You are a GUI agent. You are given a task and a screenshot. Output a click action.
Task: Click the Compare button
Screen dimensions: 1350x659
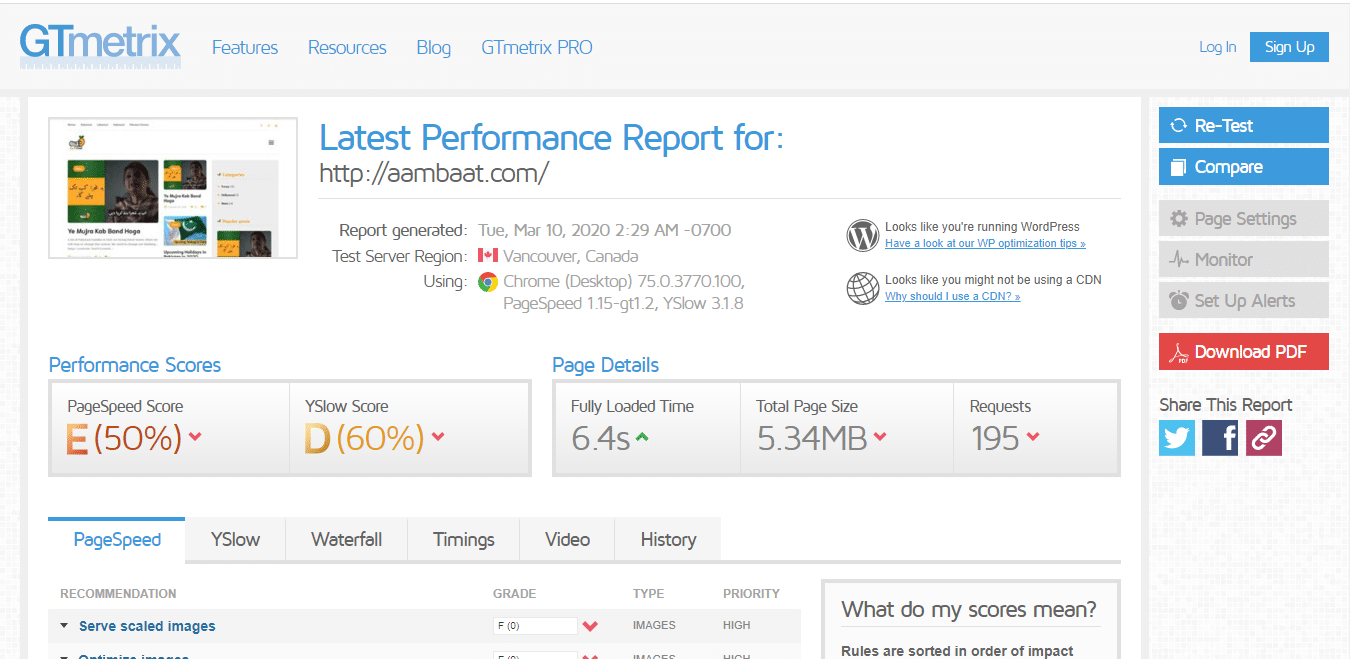coord(1243,167)
